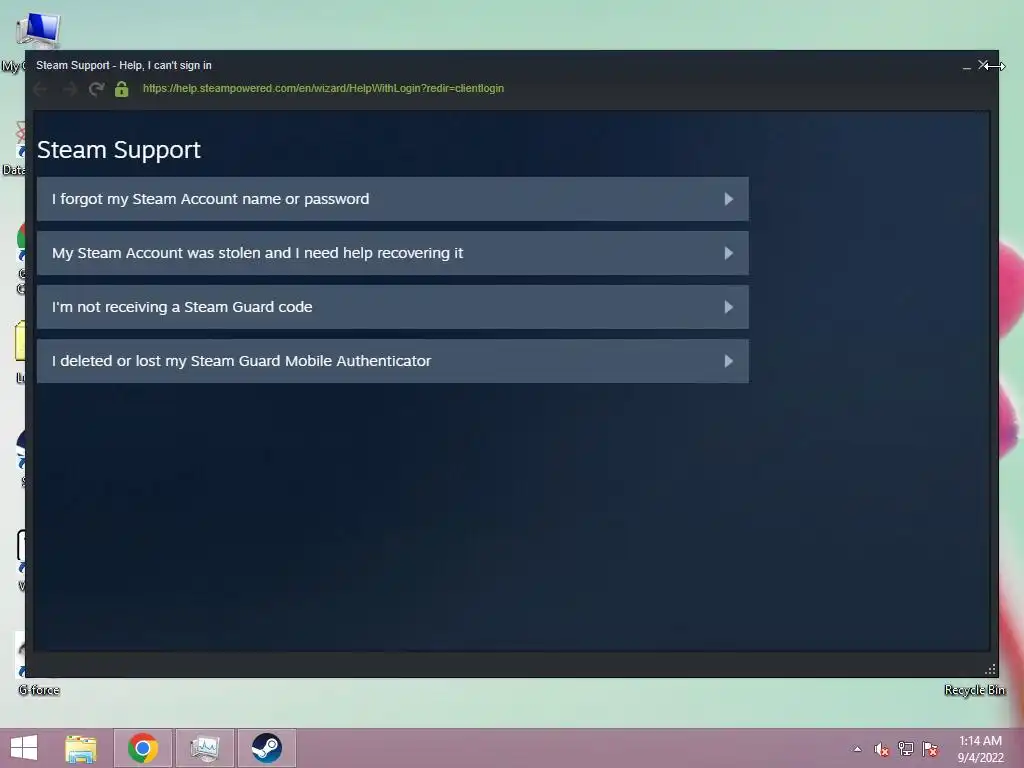This screenshot has width=1024, height=768.
Task: Select 'I'm not receiving a Steam Guard code'
Action: tap(392, 307)
